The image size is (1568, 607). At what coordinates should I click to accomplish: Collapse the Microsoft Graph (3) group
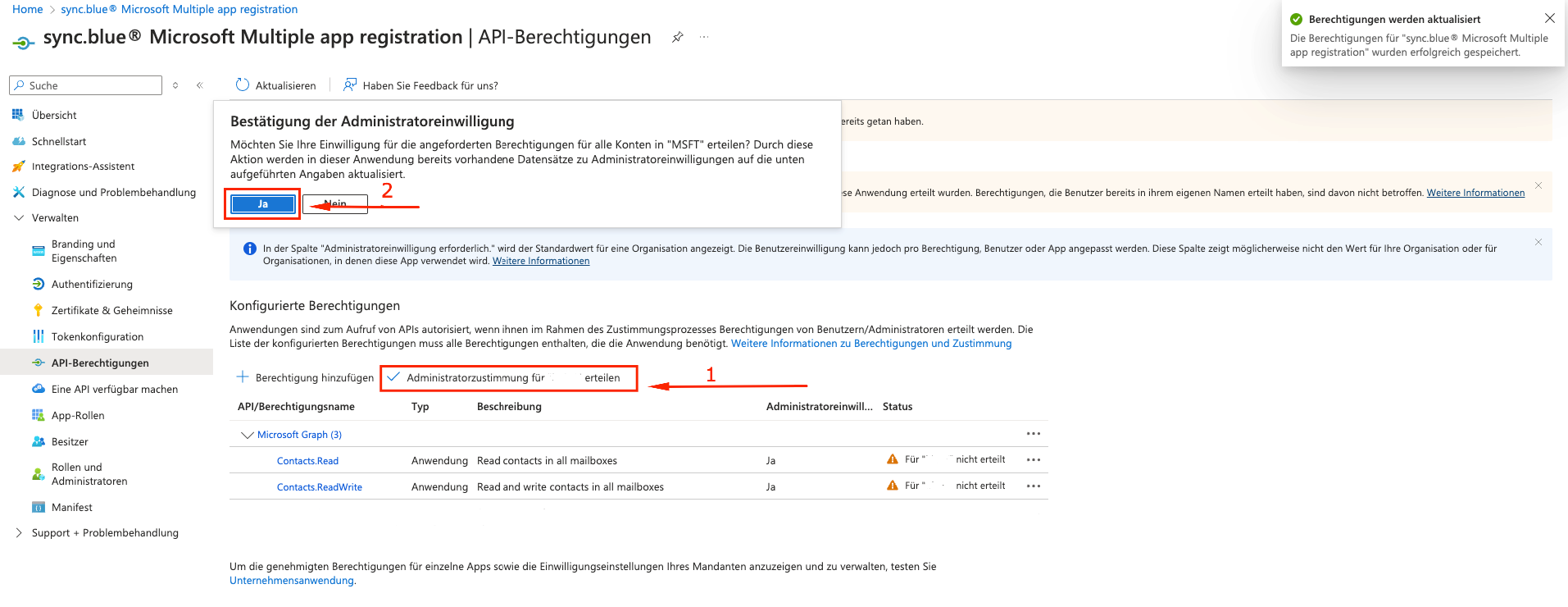[x=247, y=435]
